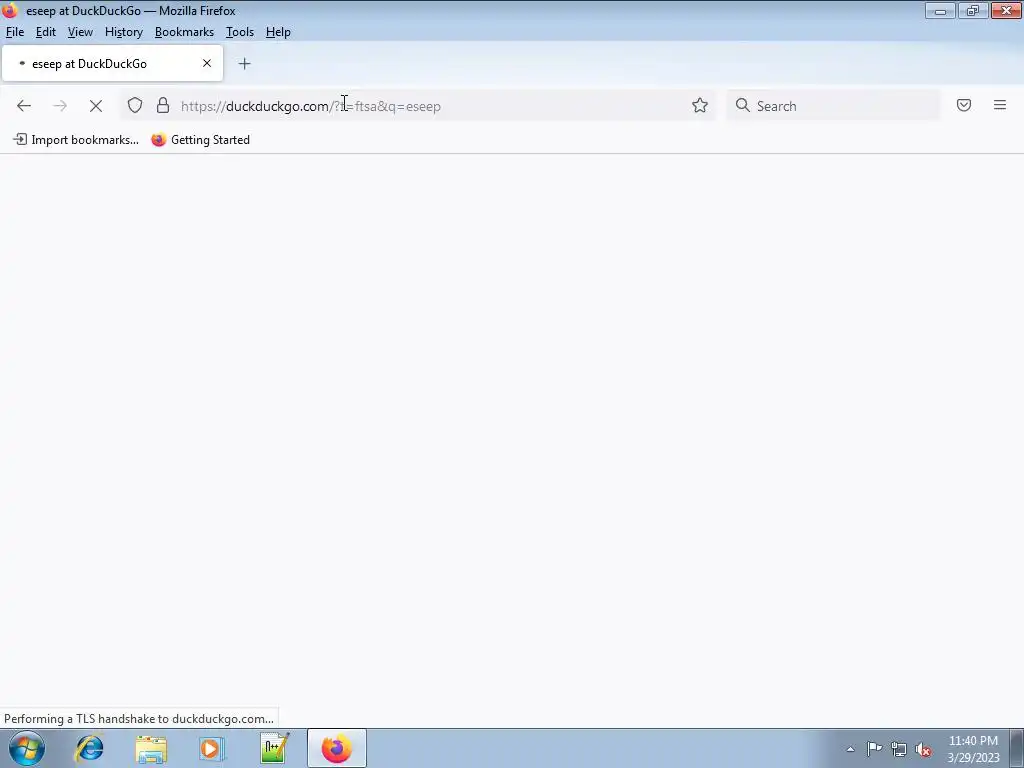Go back using the back arrow
Screen dimensions: 1024x768
pyautogui.click(x=24, y=106)
